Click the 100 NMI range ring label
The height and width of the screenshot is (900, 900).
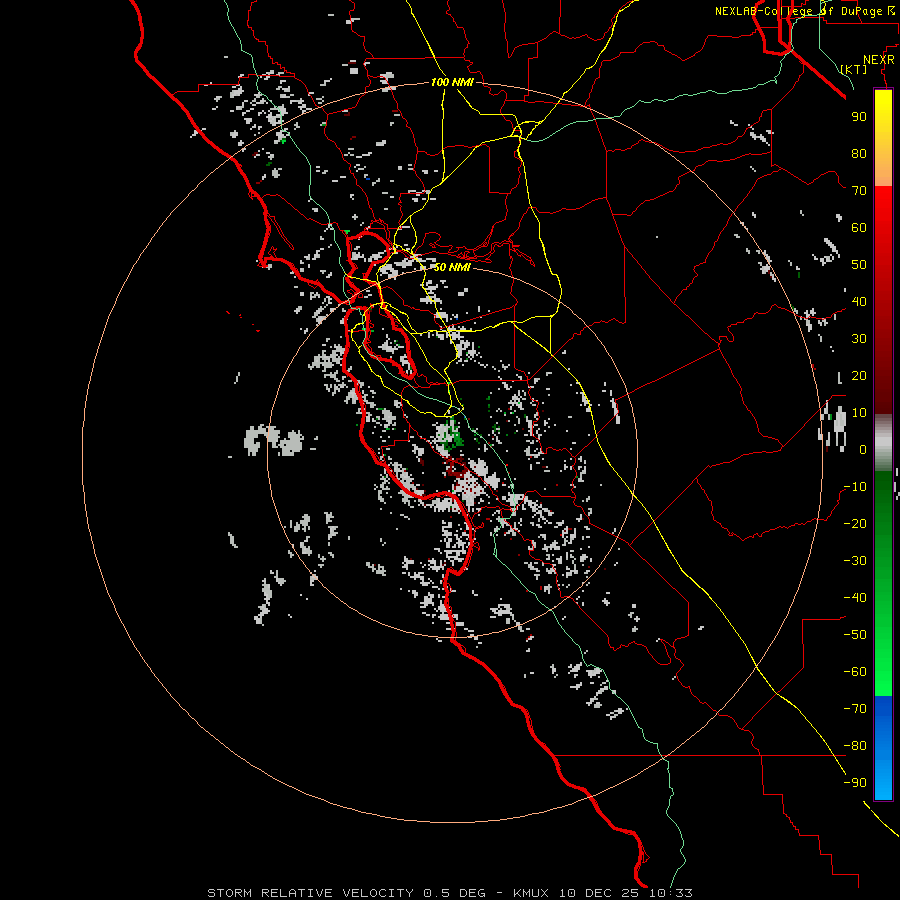coord(452,82)
